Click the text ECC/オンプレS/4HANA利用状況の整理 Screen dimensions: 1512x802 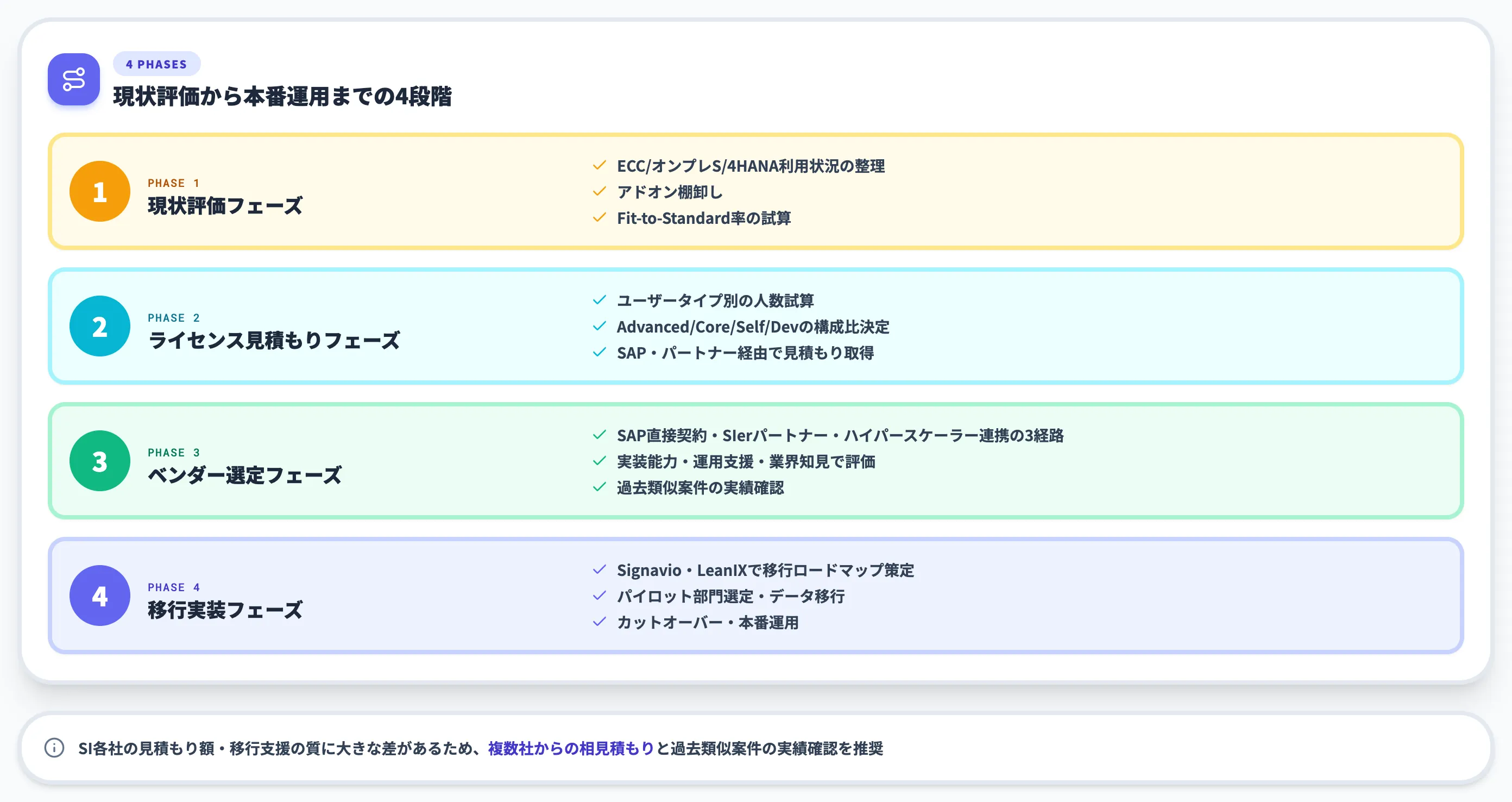coord(751,166)
